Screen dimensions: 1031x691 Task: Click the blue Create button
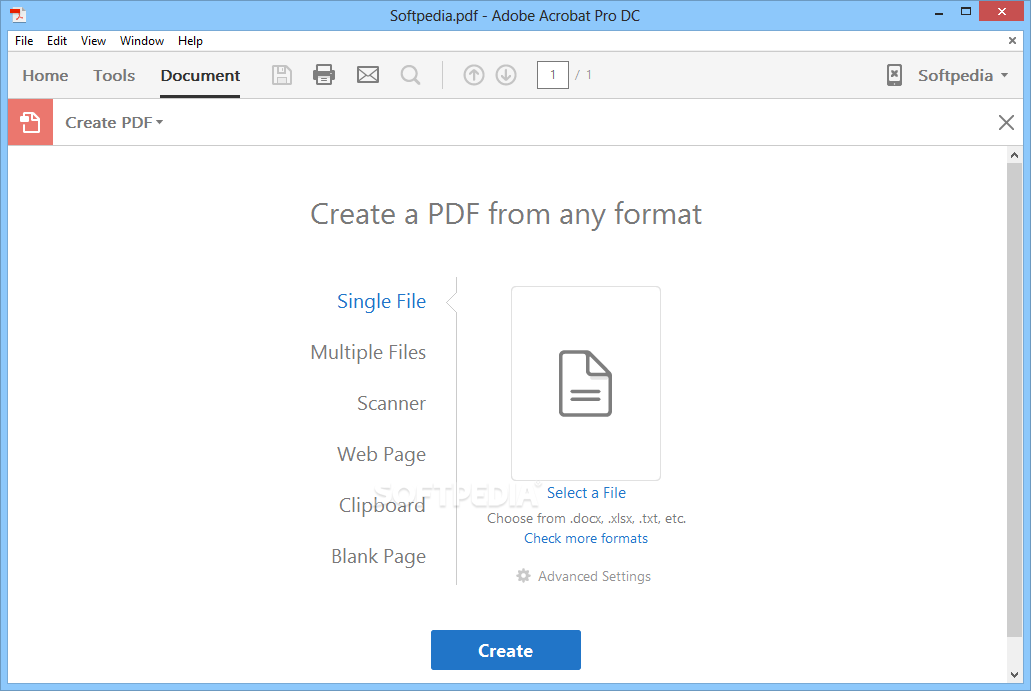[506, 650]
